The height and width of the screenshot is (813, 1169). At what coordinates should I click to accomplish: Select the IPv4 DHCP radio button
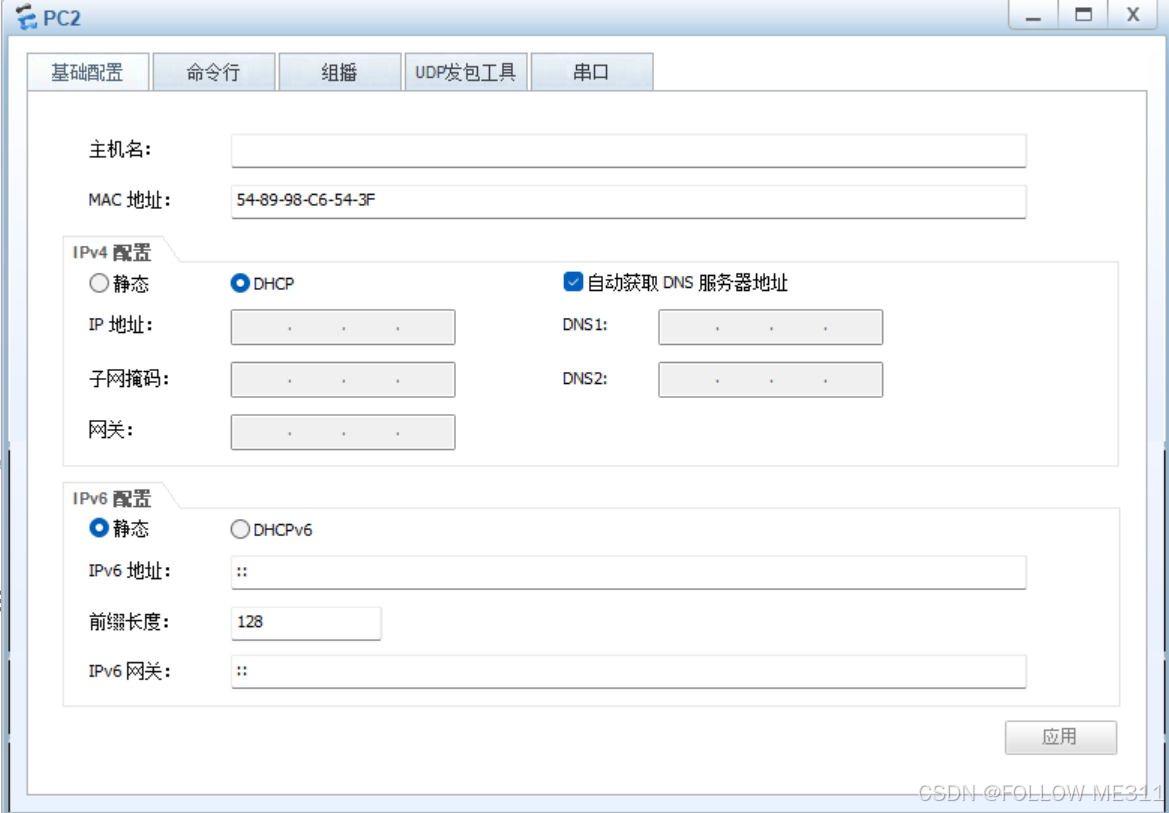(x=240, y=283)
